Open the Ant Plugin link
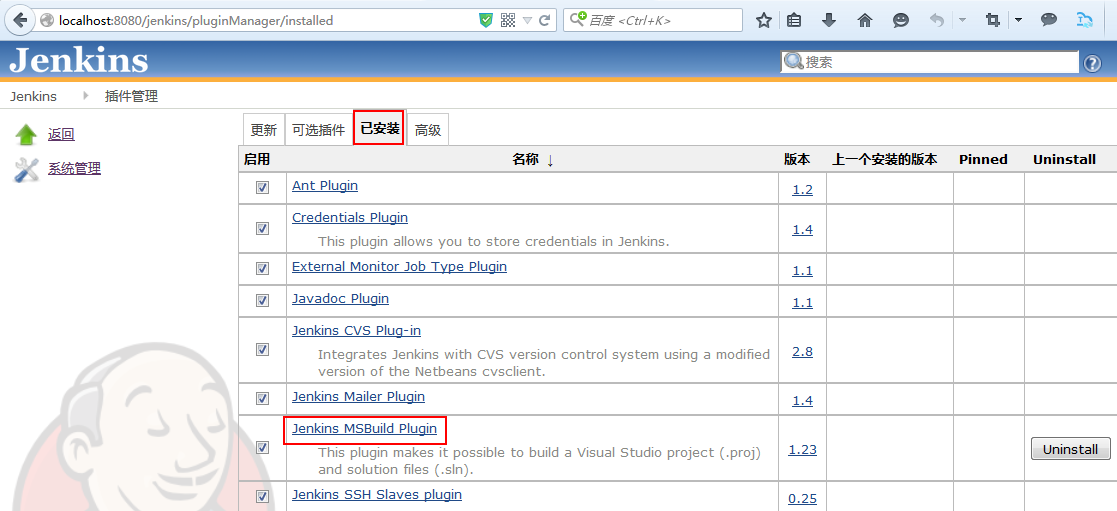The width and height of the screenshot is (1117, 511). (325, 185)
